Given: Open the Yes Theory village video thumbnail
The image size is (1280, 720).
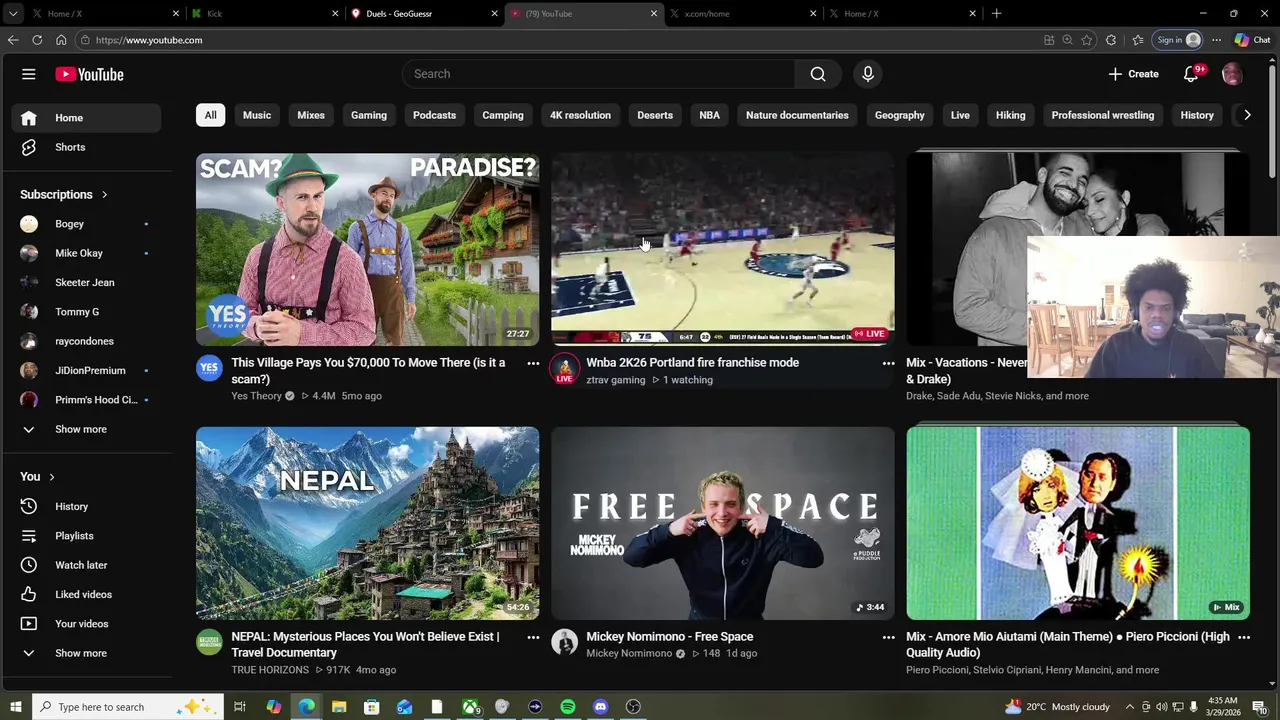Looking at the screenshot, I should [x=367, y=249].
